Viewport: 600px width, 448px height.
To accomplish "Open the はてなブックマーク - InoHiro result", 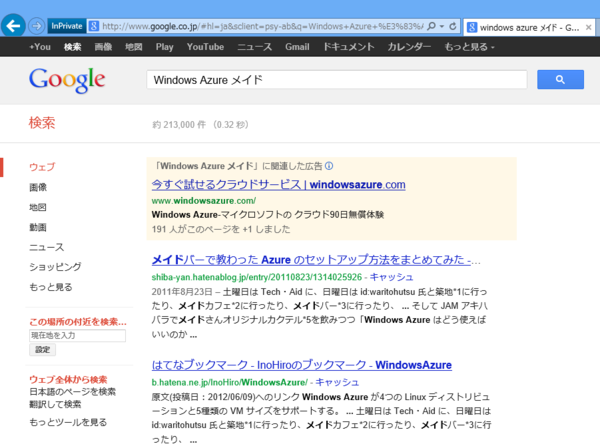I will (302, 365).
